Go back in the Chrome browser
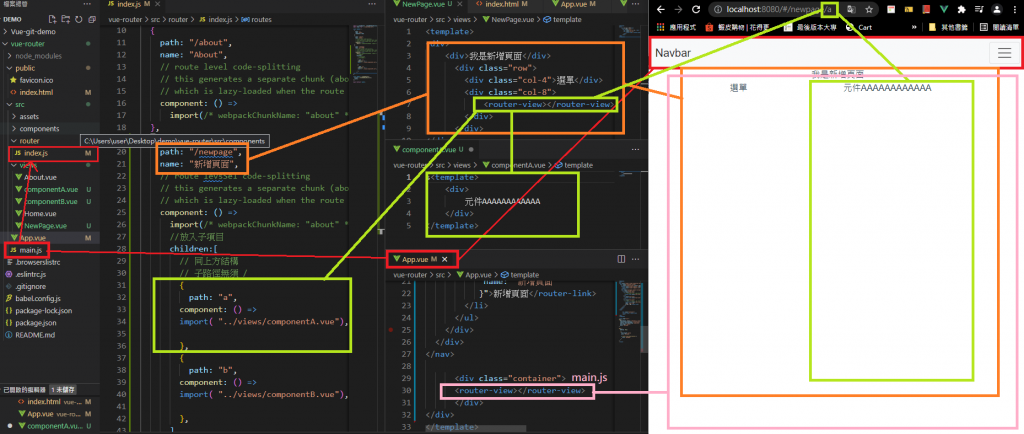Screen dimensions: 1024x434 (x=660, y=10)
